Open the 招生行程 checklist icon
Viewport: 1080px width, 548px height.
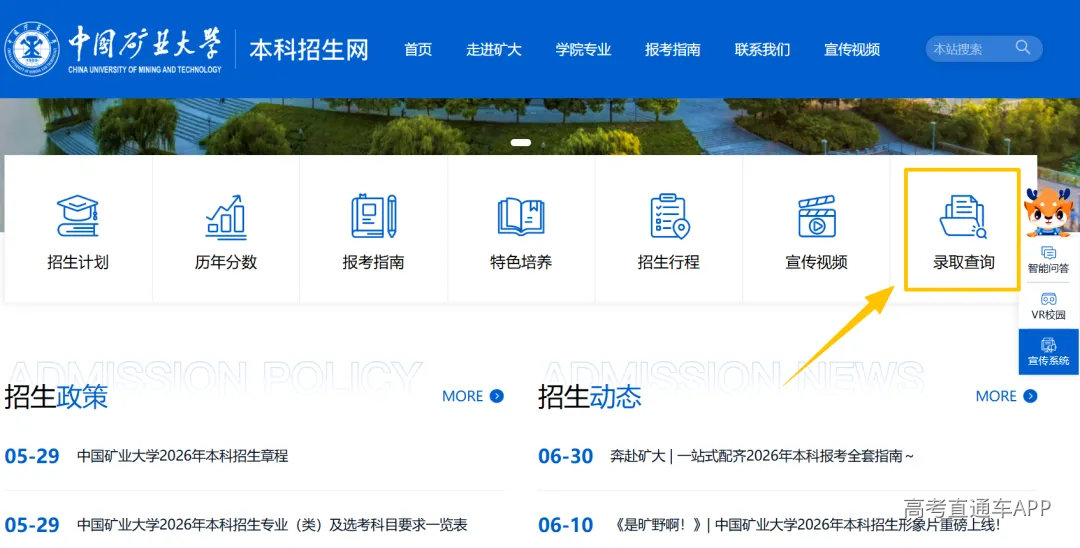pos(669,216)
